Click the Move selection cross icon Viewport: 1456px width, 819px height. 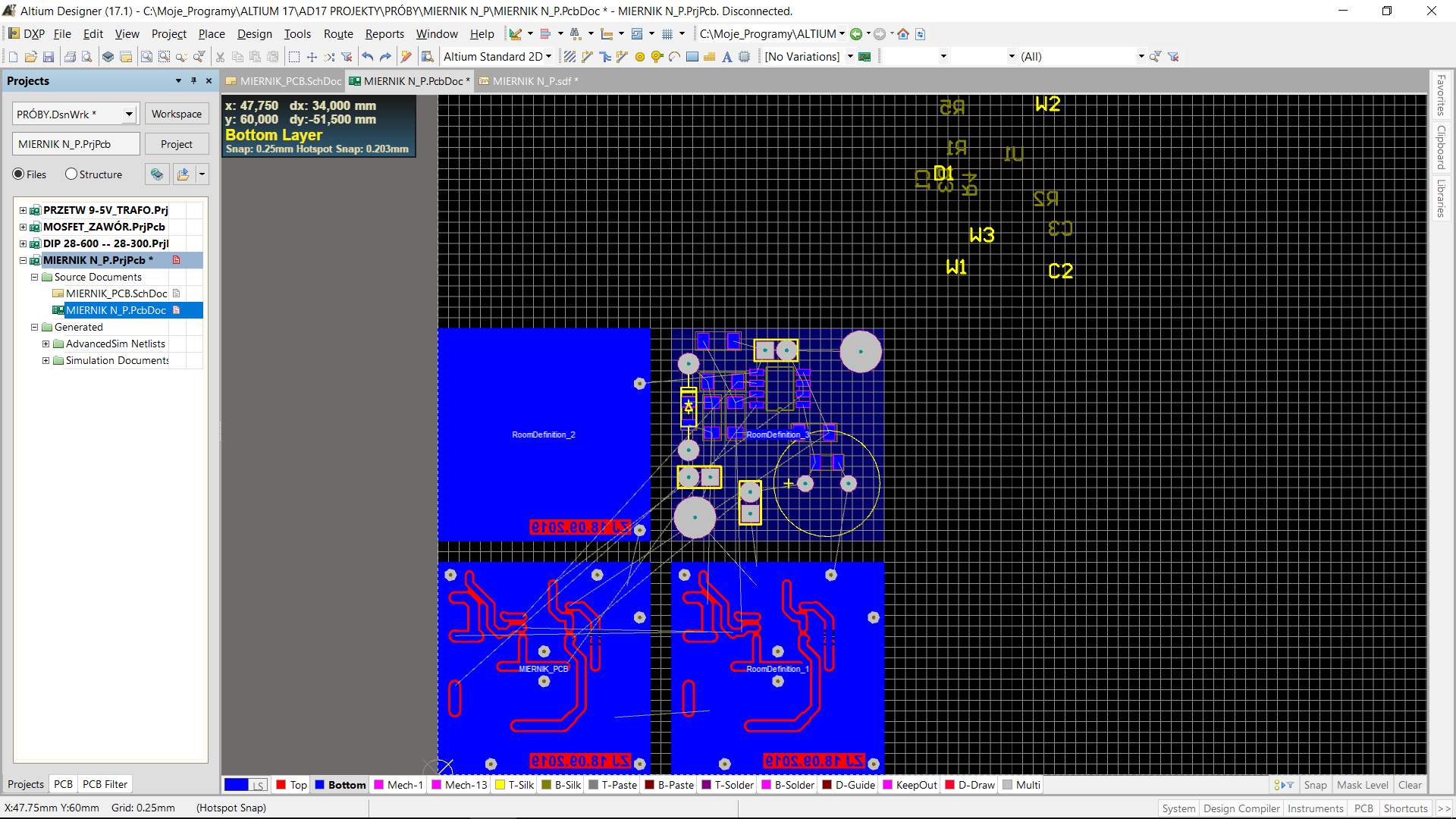(x=312, y=57)
